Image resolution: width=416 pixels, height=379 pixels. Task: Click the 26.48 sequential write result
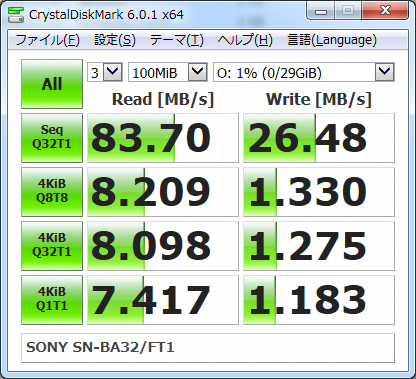tap(319, 138)
